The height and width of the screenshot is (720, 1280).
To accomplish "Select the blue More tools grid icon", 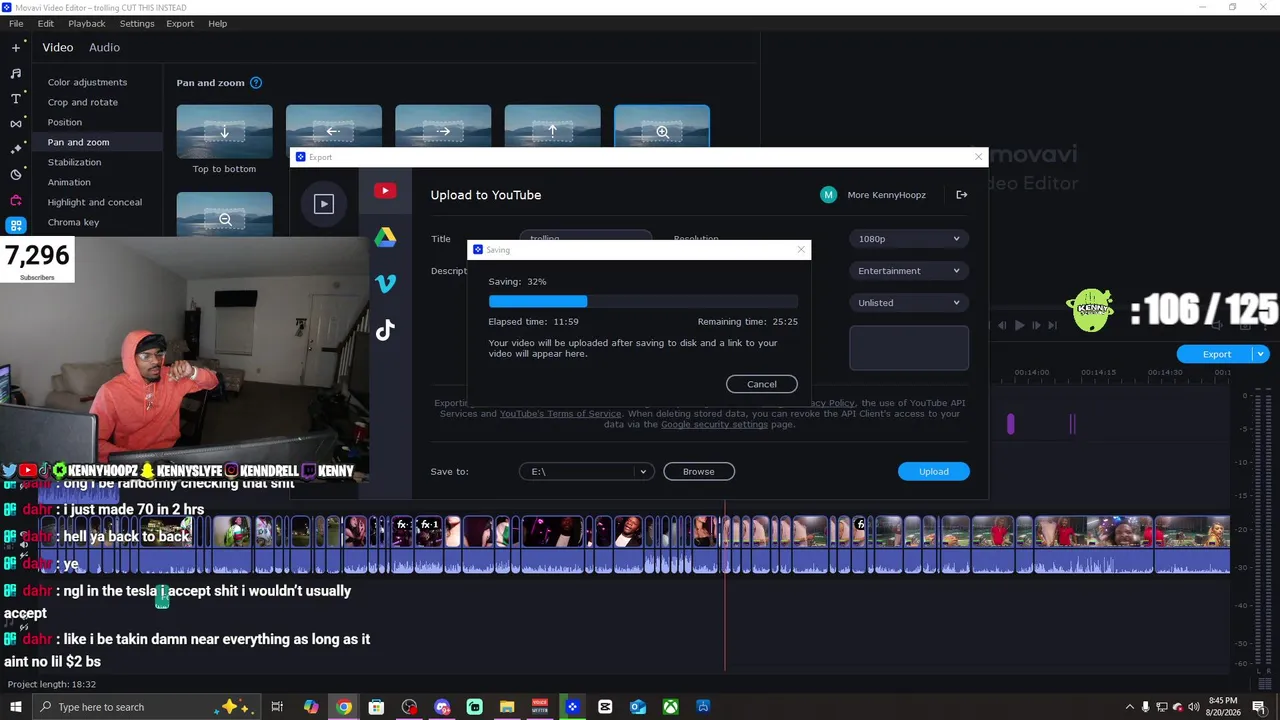I will pyautogui.click(x=16, y=225).
